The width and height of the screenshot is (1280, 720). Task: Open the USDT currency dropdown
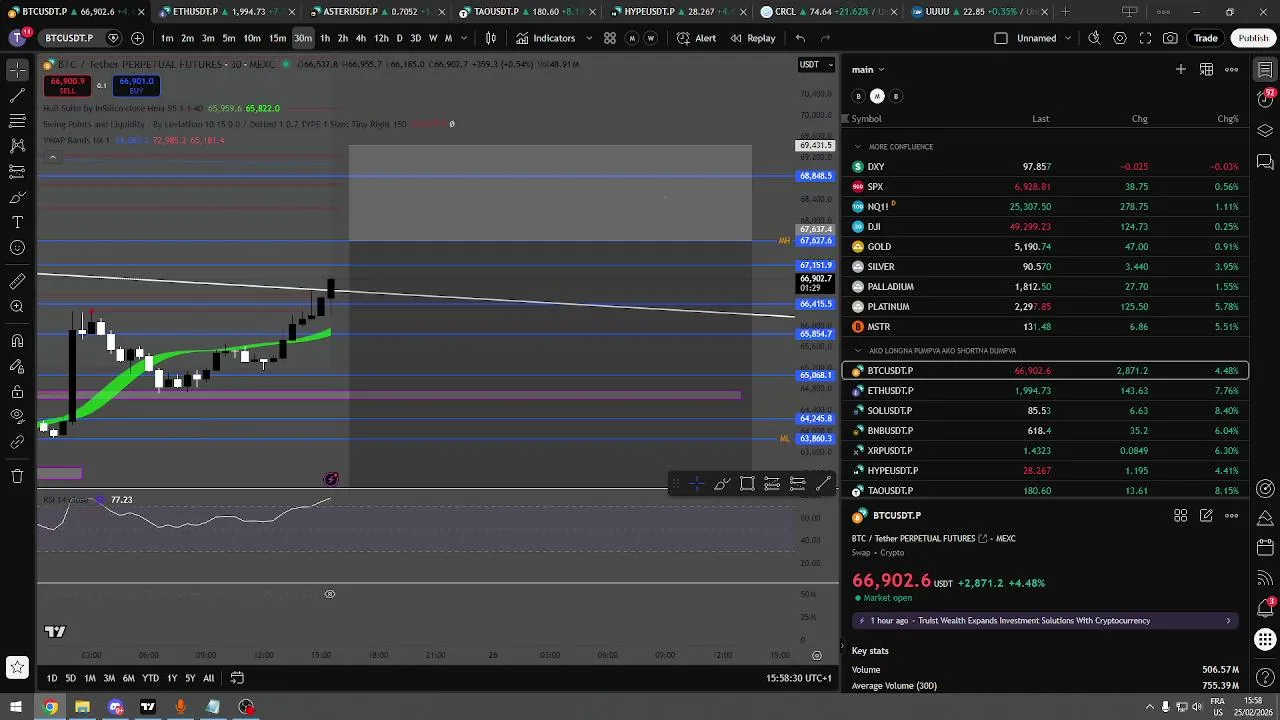point(816,64)
